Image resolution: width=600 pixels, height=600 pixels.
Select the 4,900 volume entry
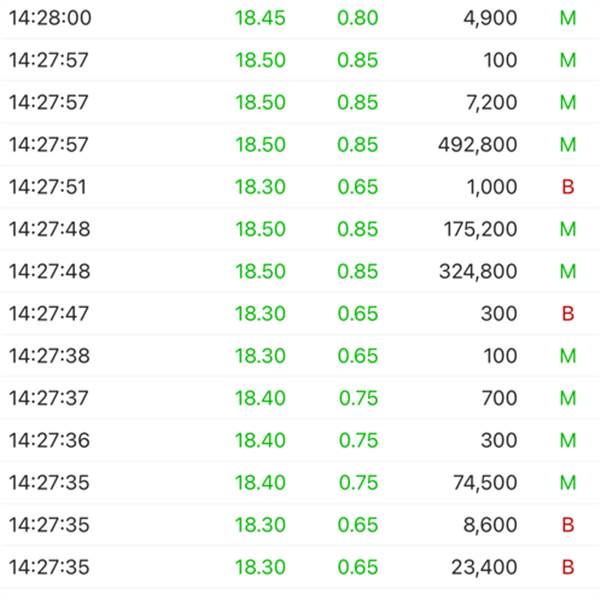click(x=490, y=18)
